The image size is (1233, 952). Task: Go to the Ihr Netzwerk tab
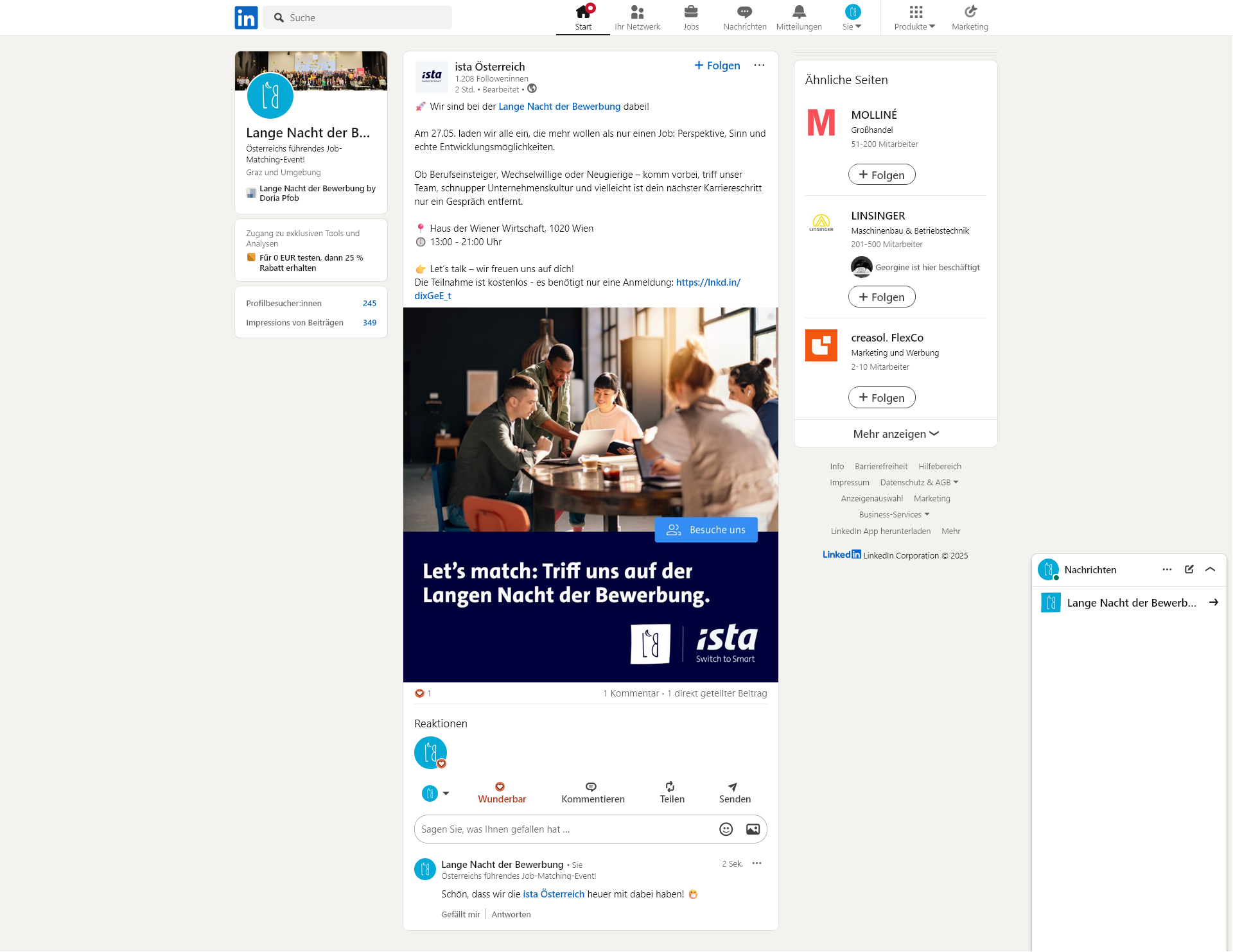[x=637, y=18]
